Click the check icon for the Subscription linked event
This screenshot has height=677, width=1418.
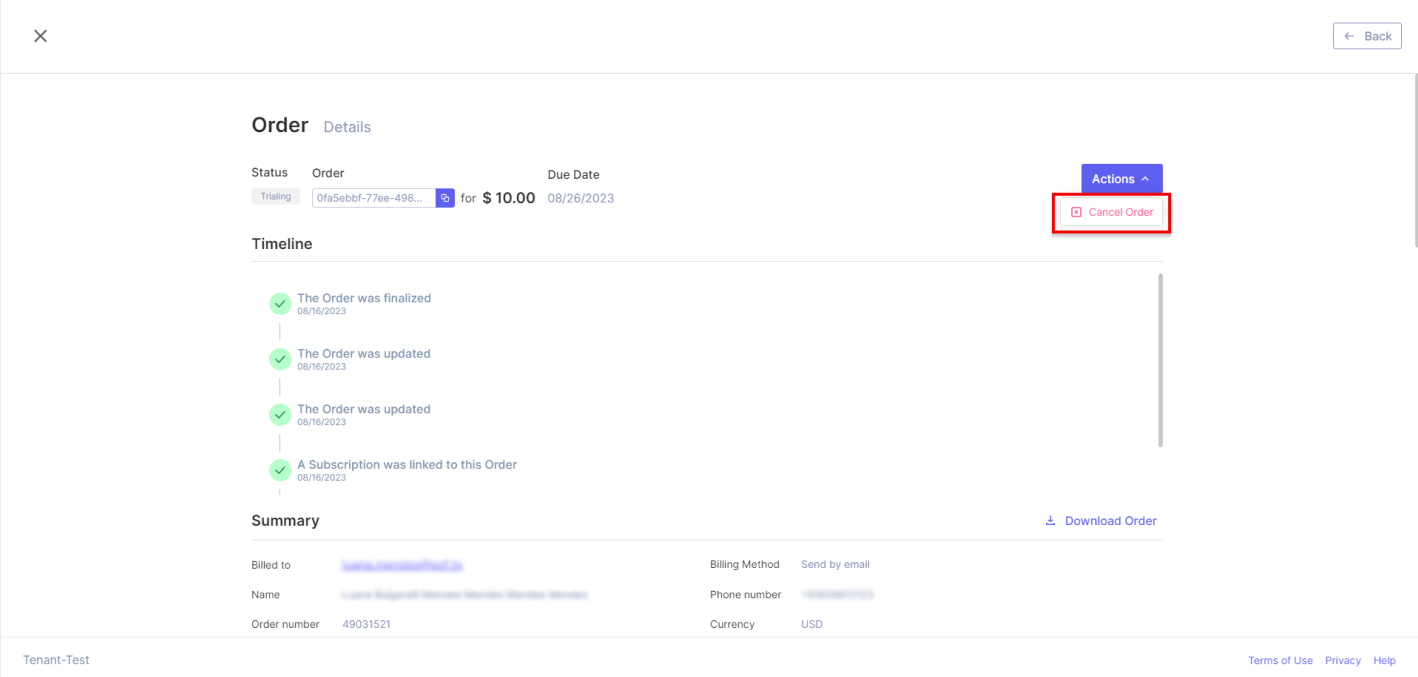(x=280, y=470)
